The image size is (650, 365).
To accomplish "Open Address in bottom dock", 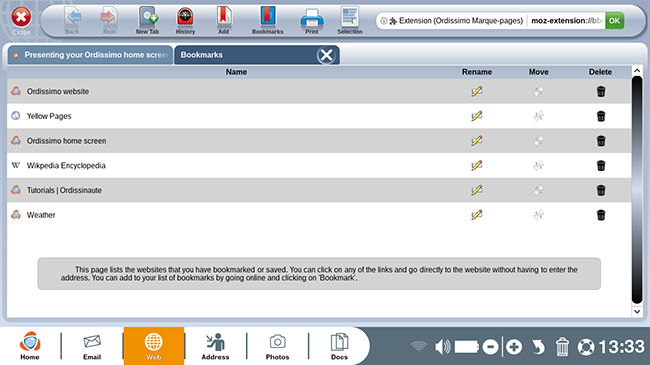I will (215, 346).
